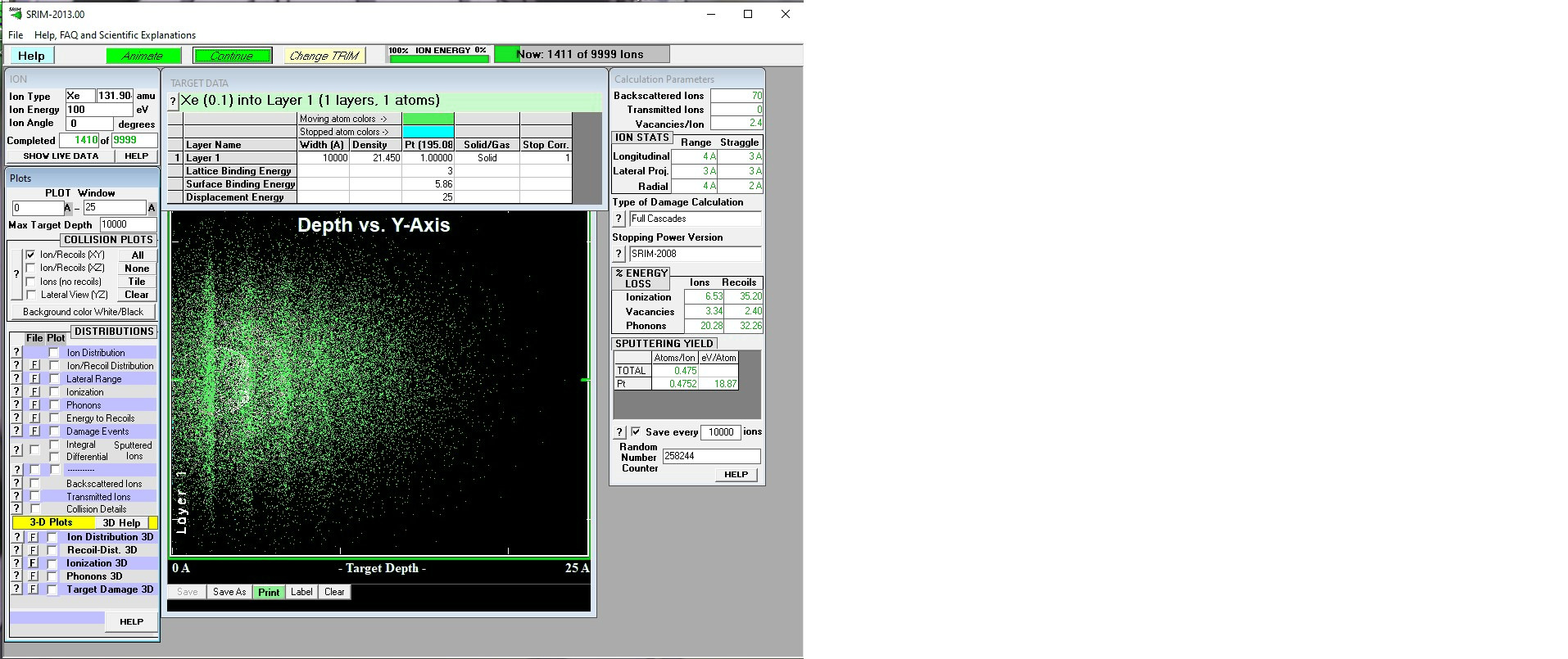
Task: Click the Max Target Depth input field
Action: pyautogui.click(x=128, y=224)
